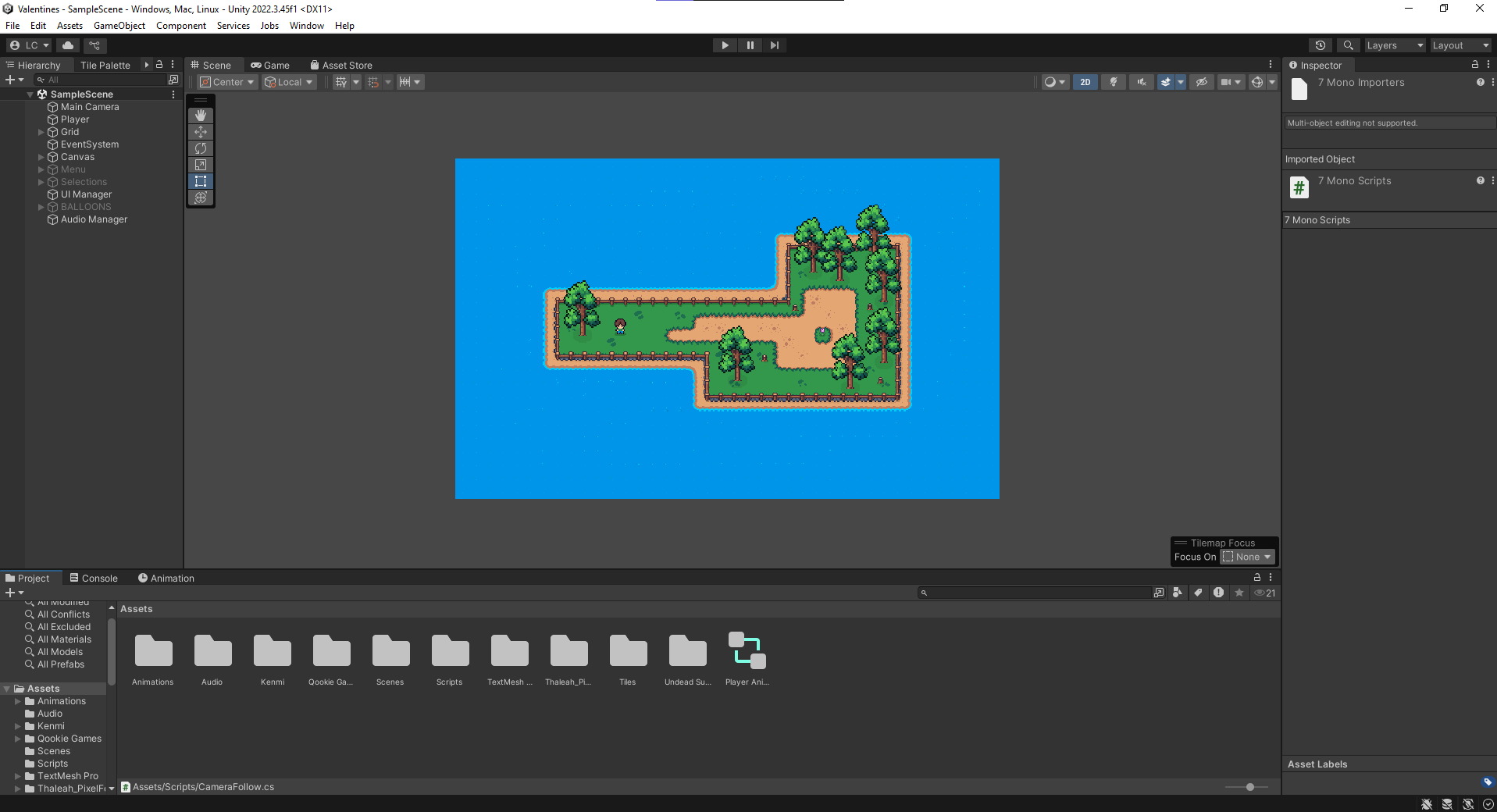Select the Hand view tool
The height and width of the screenshot is (812, 1497).
[x=201, y=116]
